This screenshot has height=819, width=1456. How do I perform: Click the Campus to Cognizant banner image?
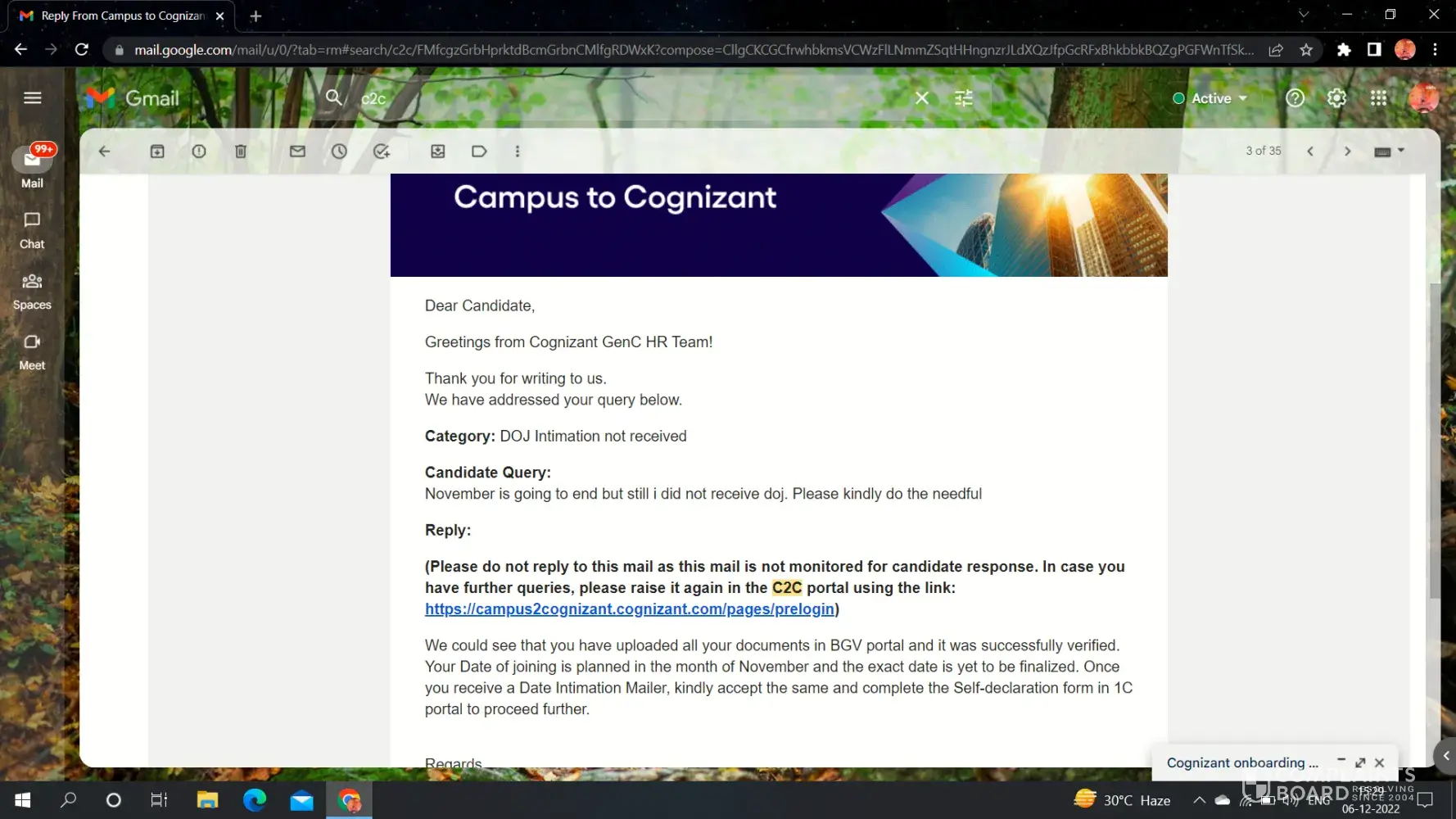click(x=779, y=225)
